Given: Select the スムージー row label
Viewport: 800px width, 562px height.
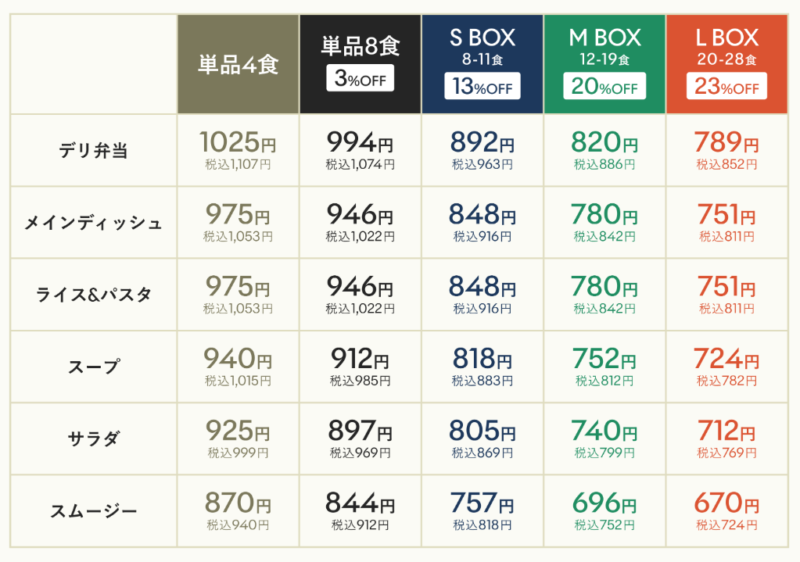Looking at the screenshot, I should click(93, 510).
